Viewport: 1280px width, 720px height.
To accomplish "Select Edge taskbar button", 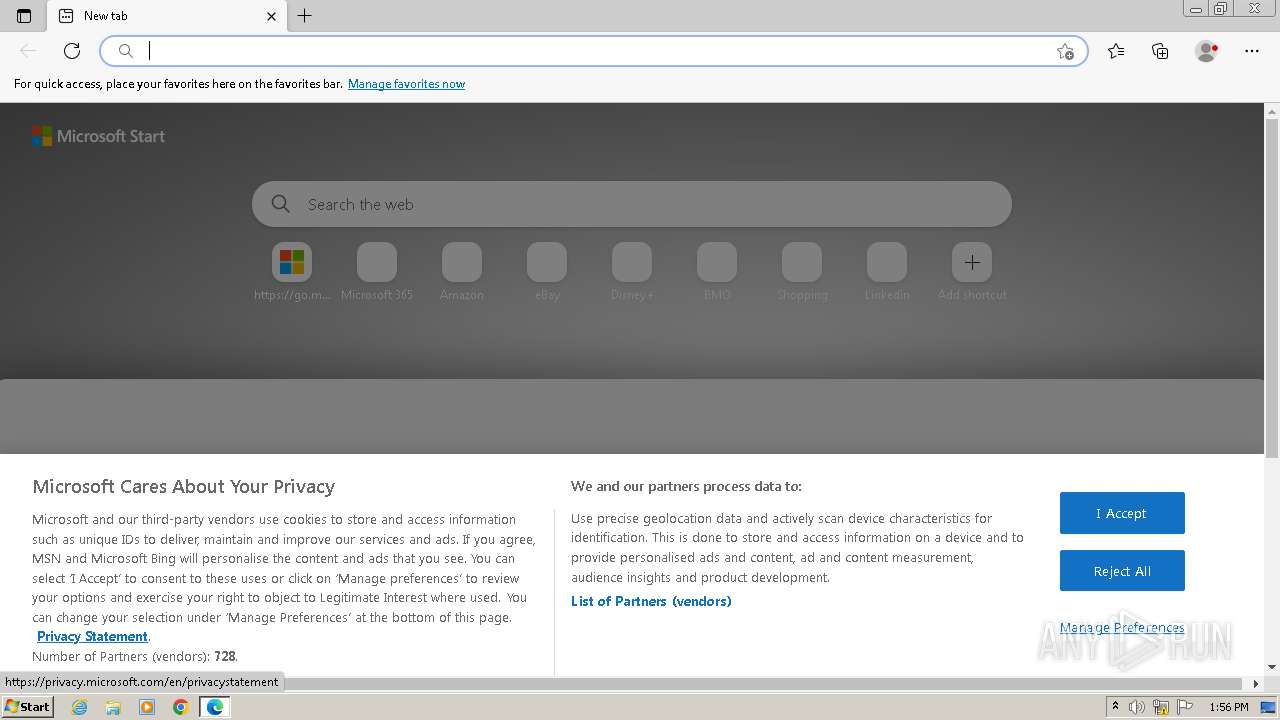I will [x=214, y=707].
